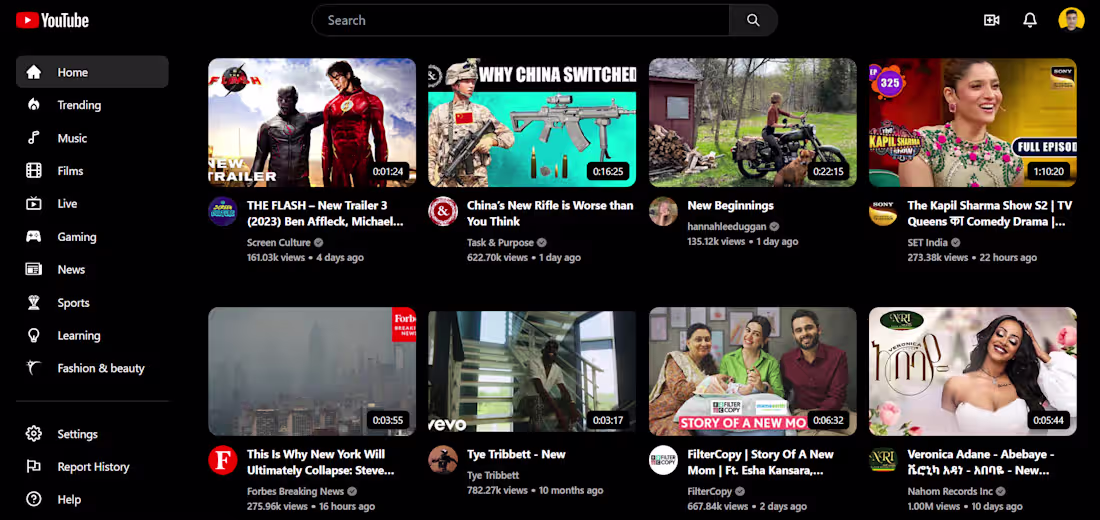This screenshot has width=1100, height=520.
Task: Open the News label in sidebar
Action: point(72,269)
